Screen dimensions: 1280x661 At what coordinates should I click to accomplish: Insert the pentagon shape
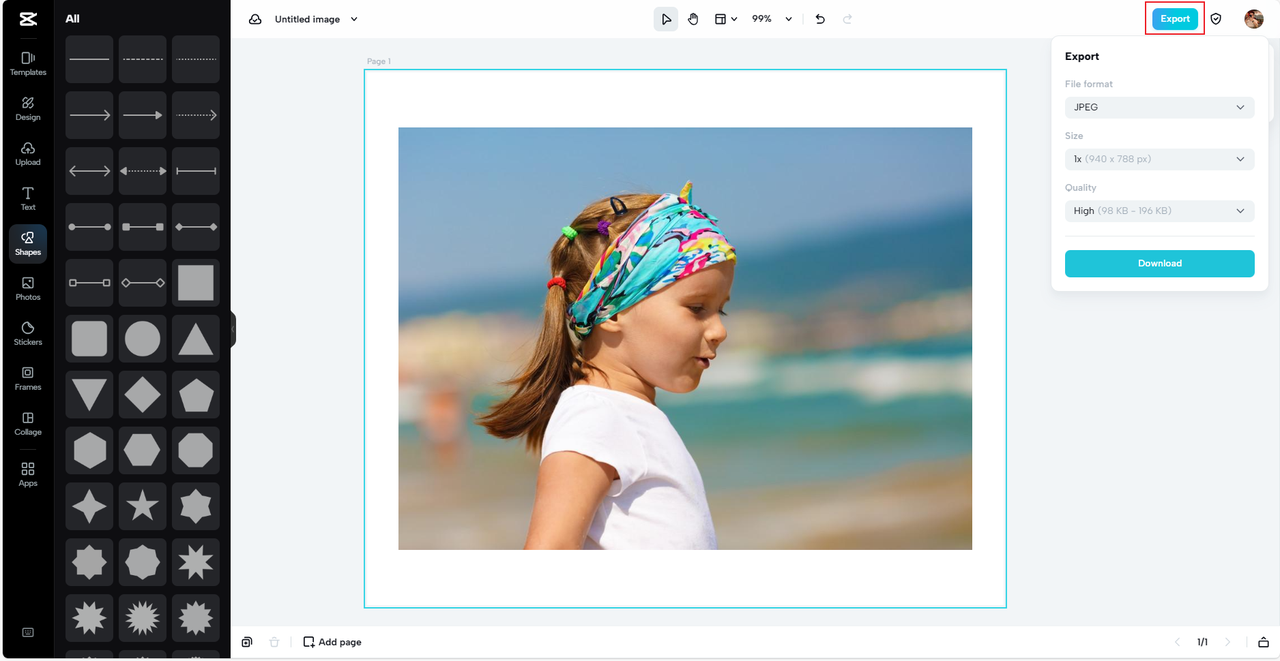[196, 395]
